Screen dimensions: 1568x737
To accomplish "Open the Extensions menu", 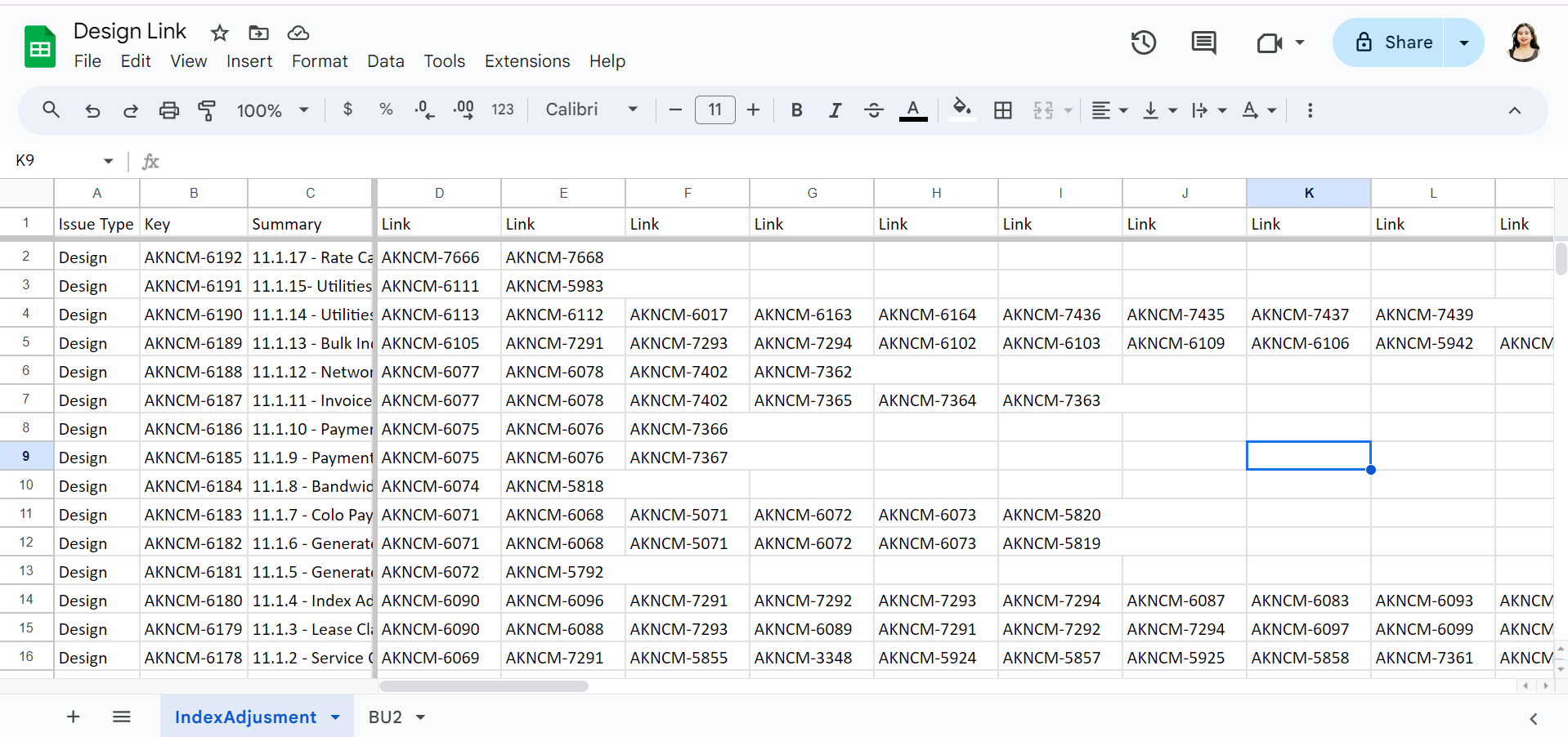I will (527, 61).
